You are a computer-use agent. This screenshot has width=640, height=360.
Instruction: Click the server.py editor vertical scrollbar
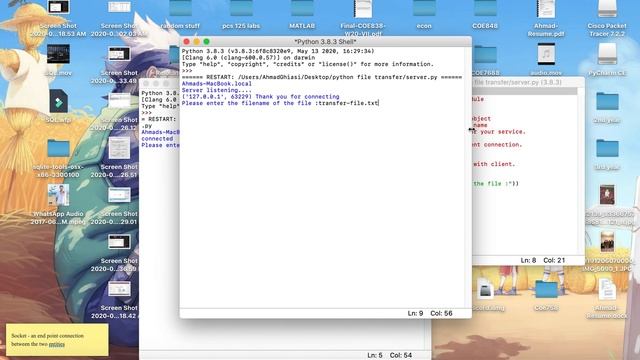tap(581, 171)
